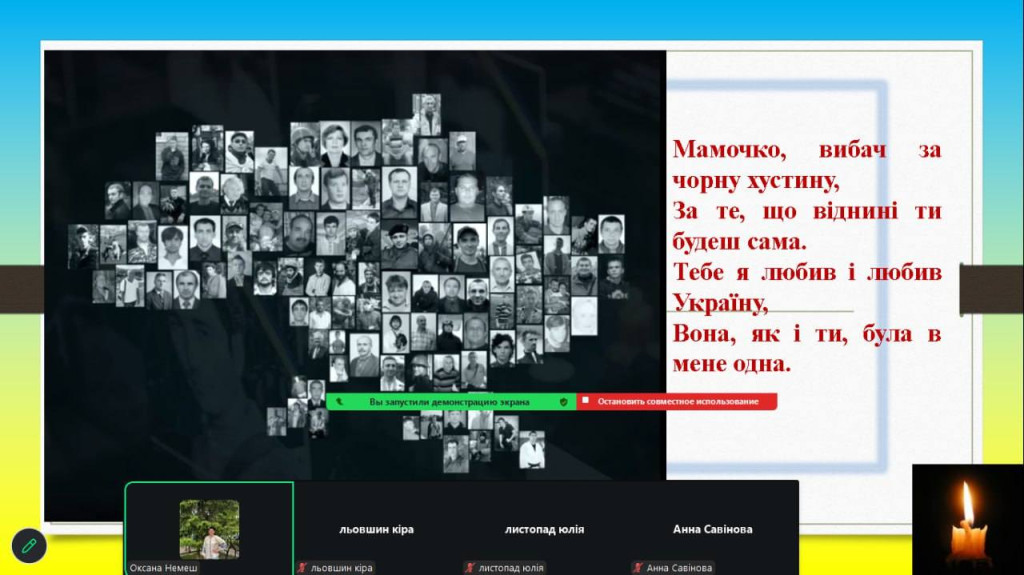Image resolution: width=1024 pixels, height=575 pixels.
Task: Click muted mic icon for Анна Савінова
Action: pyautogui.click(x=637, y=568)
